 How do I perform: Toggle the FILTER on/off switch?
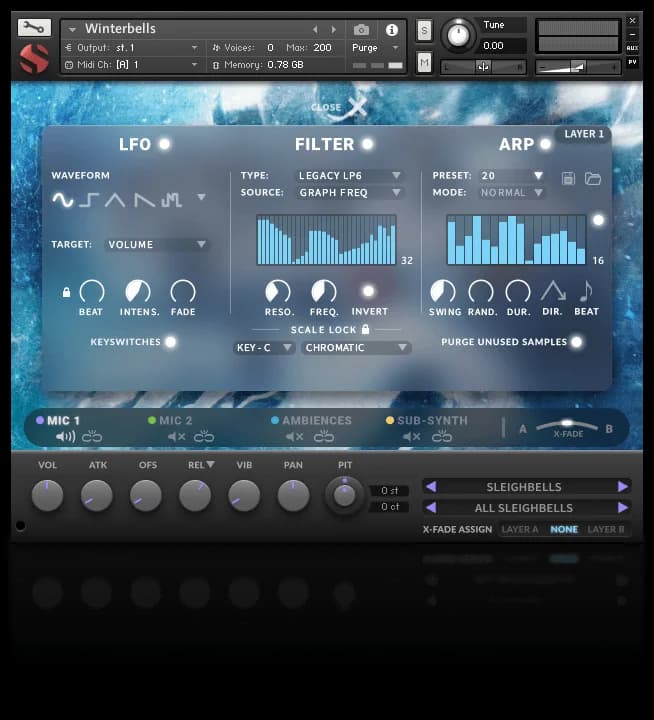(x=368, y=144)
